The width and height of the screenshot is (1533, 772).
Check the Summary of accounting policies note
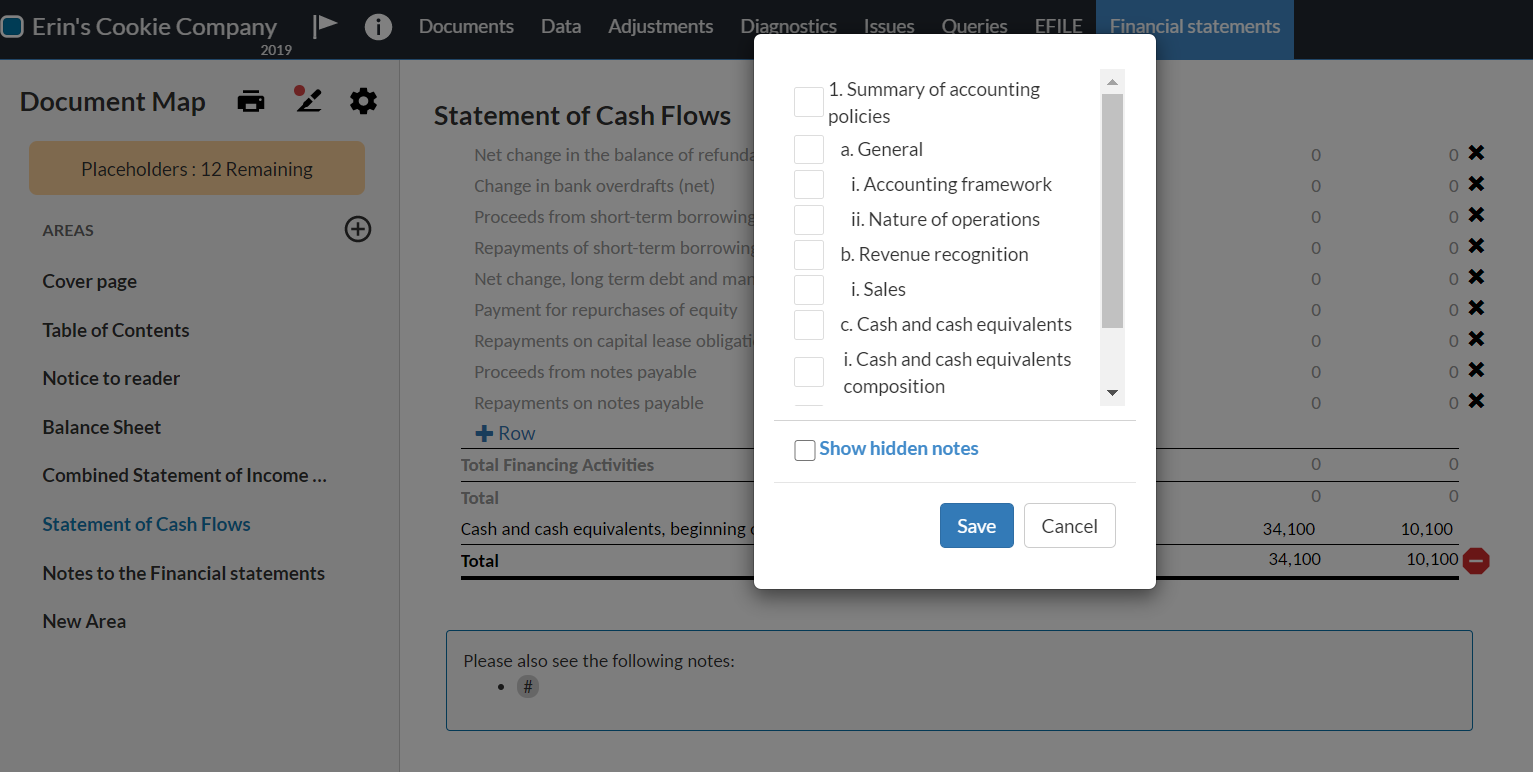808,101
